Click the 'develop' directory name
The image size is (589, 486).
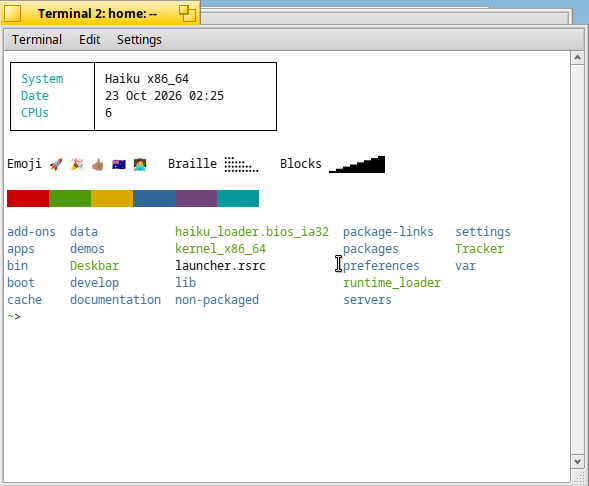[x=94, y=283]
